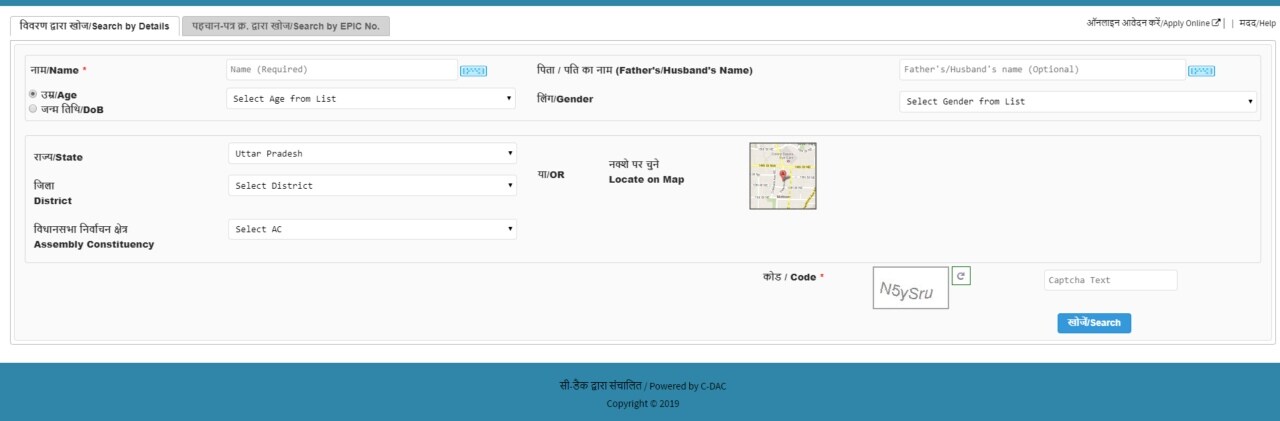Refresh the captcha code image

pyautogui.click(x=961, y=275)
